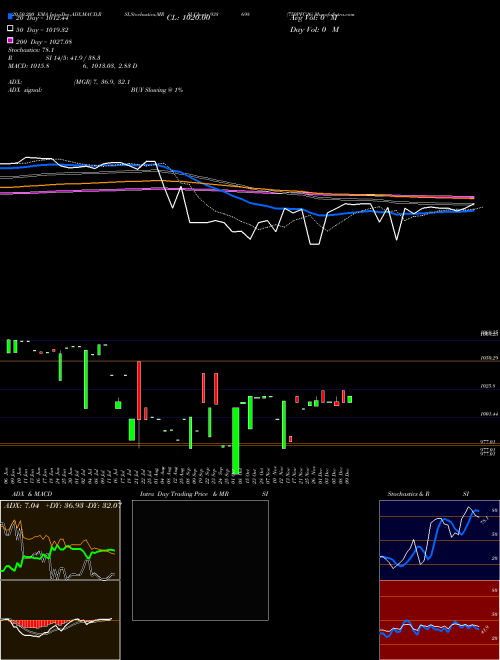Image resolution: width=500 pixels, height=660 pixels.
Task: Click the 'CL: 1020.00' closing price label
Action: (188, 18)
